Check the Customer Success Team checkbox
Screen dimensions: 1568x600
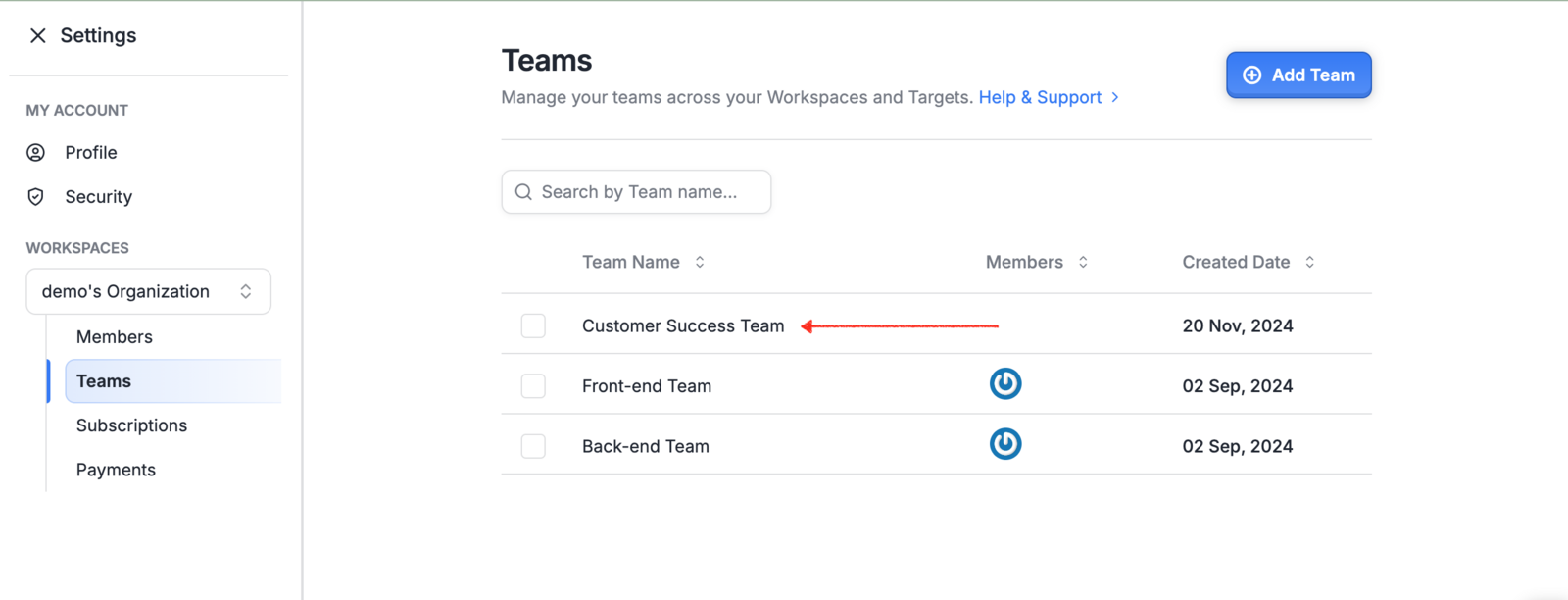(x=533, y=325)
